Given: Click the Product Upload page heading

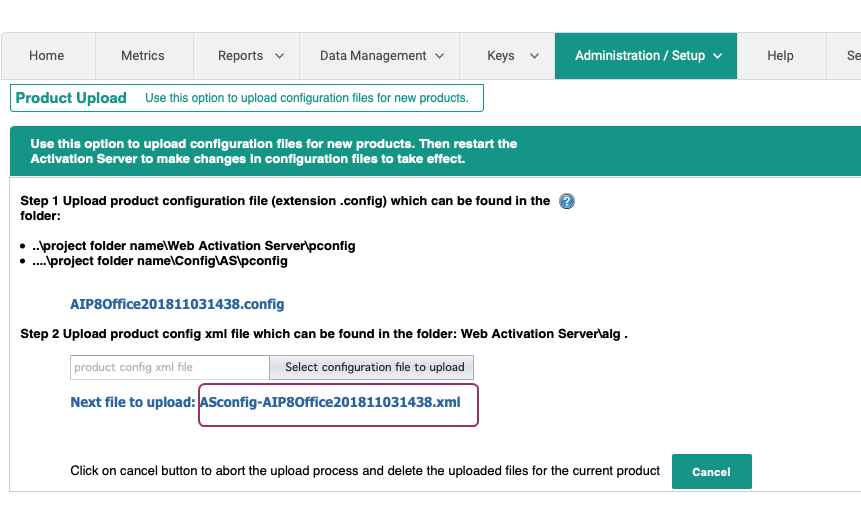Looking at the screenshot, I should (71, 98).
